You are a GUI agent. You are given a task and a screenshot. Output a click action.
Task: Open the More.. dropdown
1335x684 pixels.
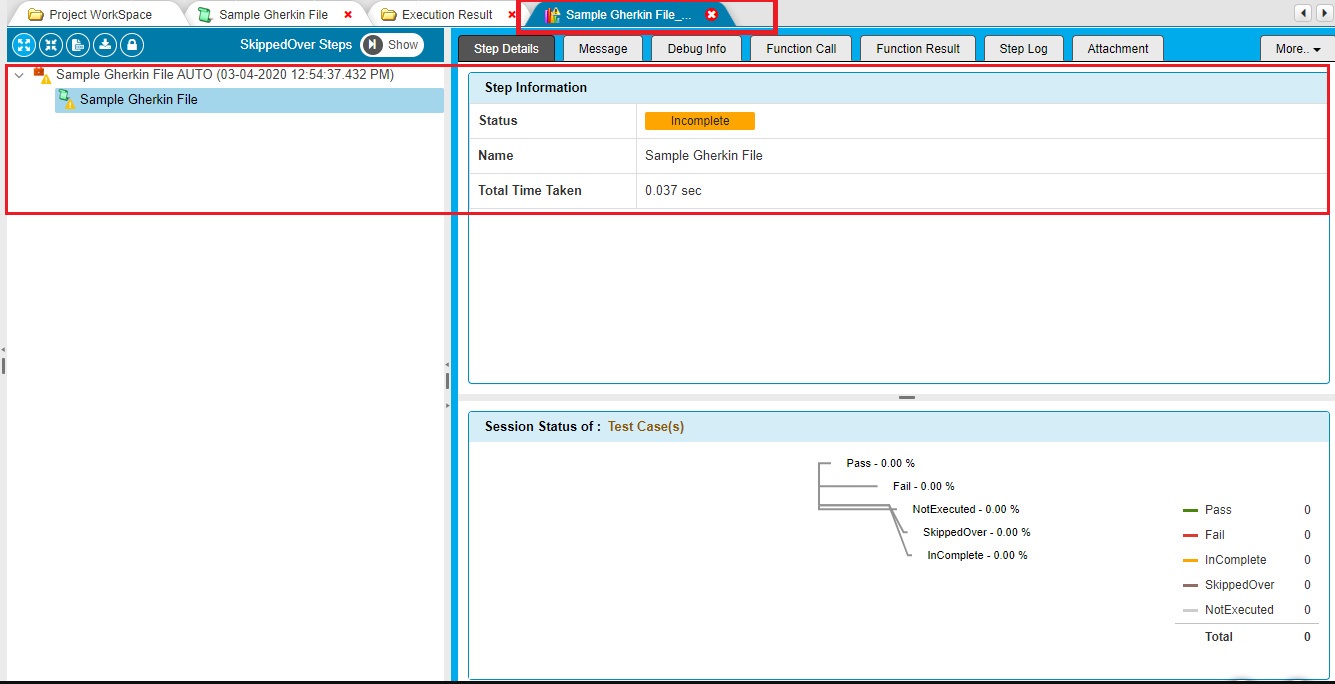(x=1297, y=49)
